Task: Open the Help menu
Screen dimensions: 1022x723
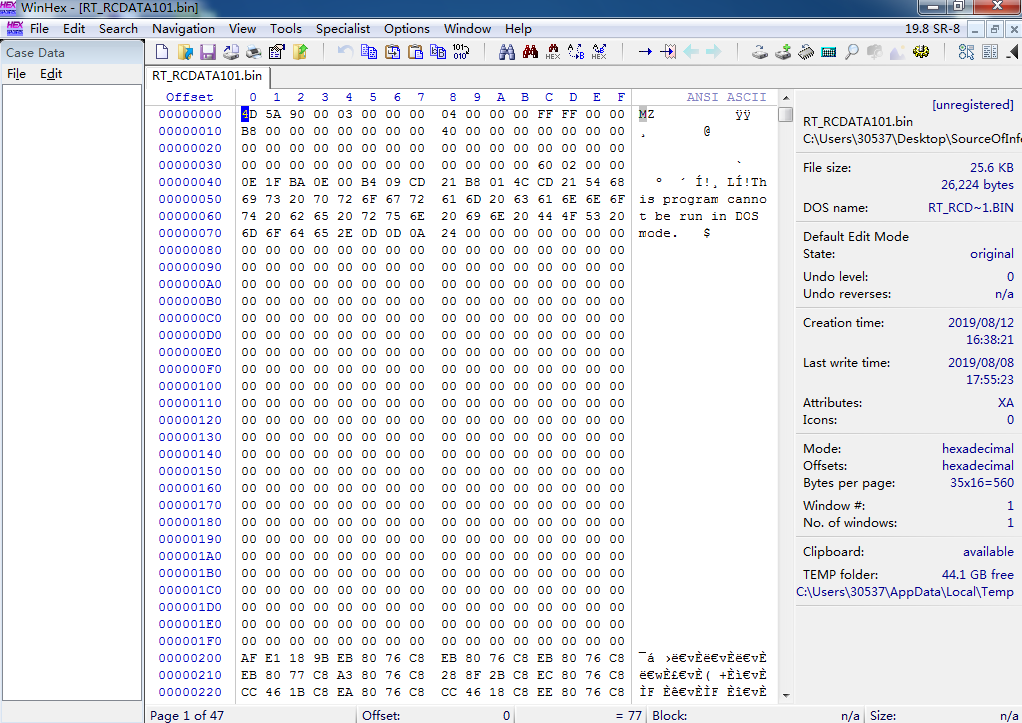Action: click(x=518, y=29)
